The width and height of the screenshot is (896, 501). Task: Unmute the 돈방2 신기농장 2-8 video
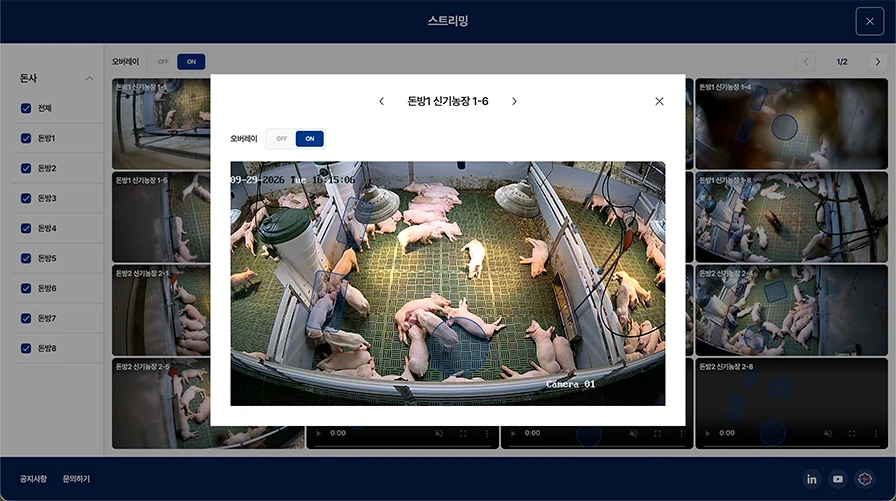click(x=827, y=434)
